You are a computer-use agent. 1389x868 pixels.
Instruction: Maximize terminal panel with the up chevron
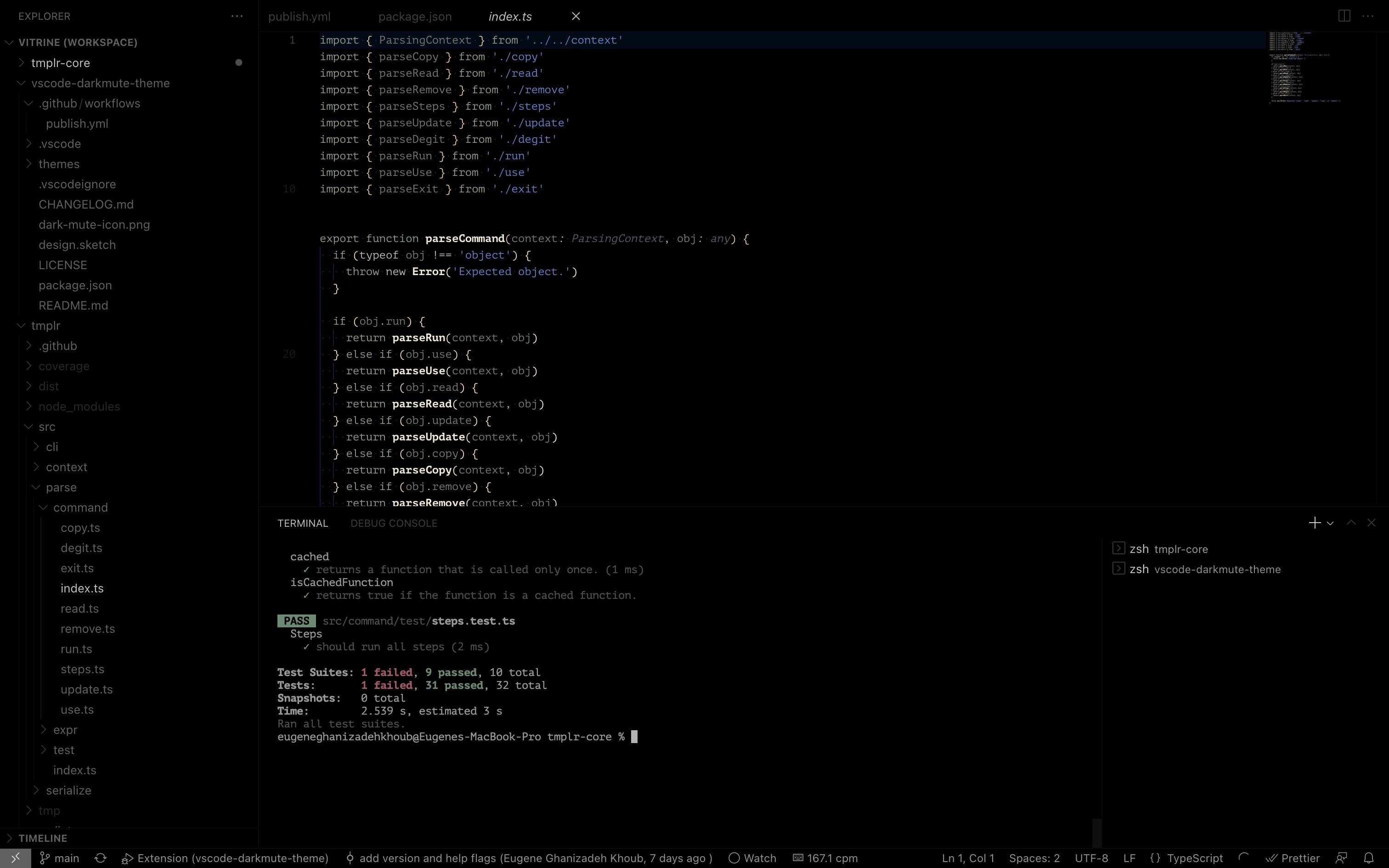(x=1351, y=523)
